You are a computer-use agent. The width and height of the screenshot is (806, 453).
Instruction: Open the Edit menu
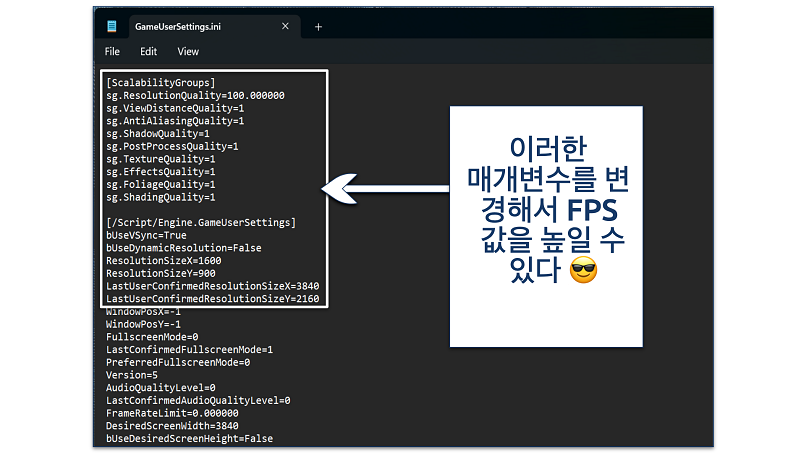pyautogui.click(x=149, y=51)
